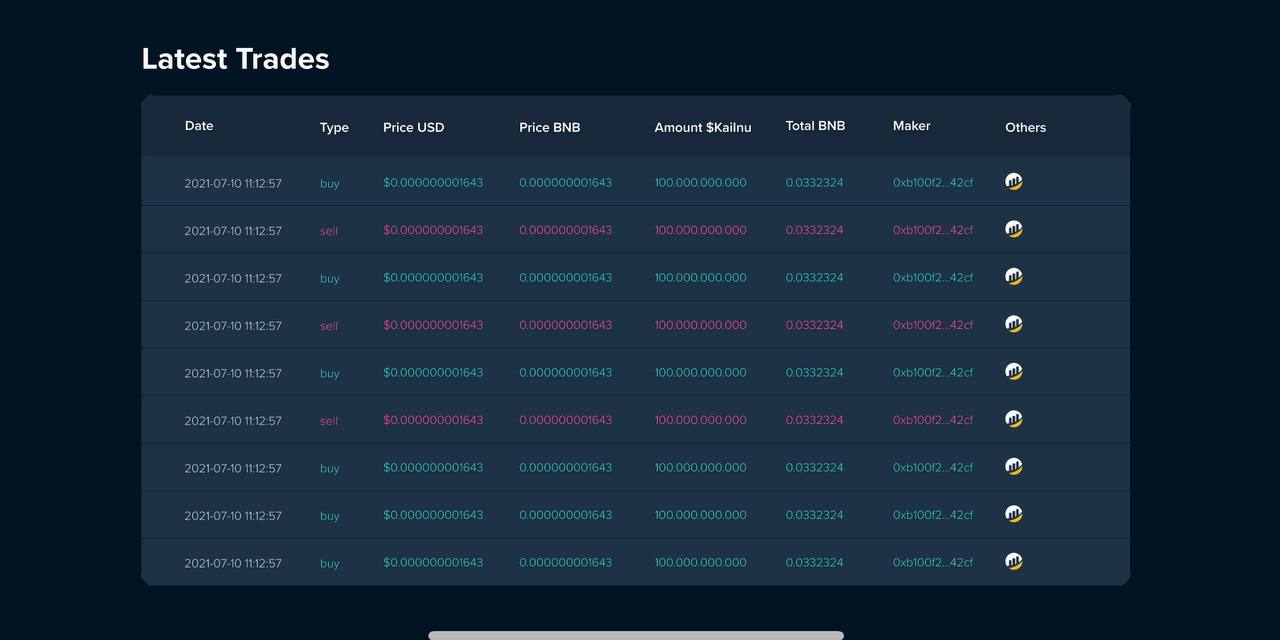Open maker address in last trade row
This screenshot has height=640, width=1280.
pyautogui.click(x=932, y=563)
